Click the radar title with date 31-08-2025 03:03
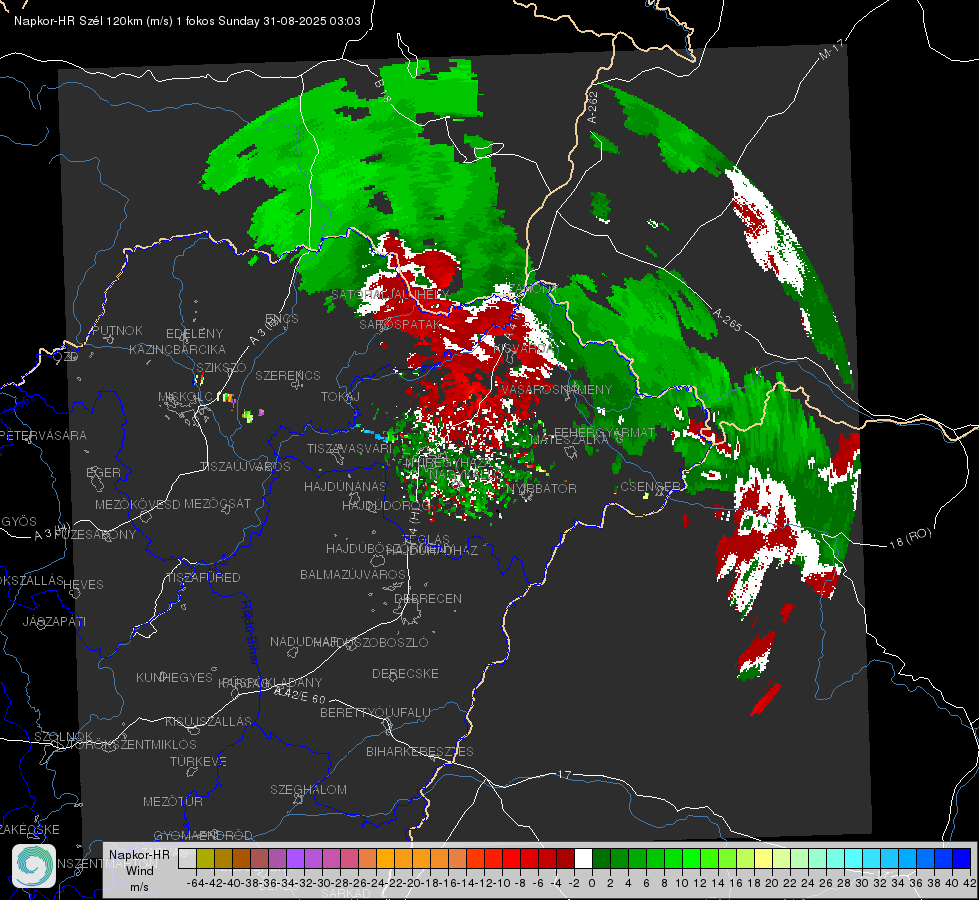 pos(187,21)
